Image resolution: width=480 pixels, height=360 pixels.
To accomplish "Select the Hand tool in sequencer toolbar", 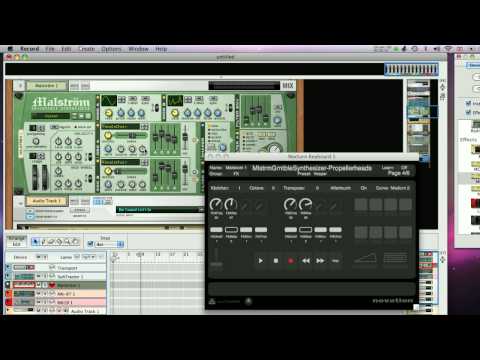I will [x=75, y=242].
